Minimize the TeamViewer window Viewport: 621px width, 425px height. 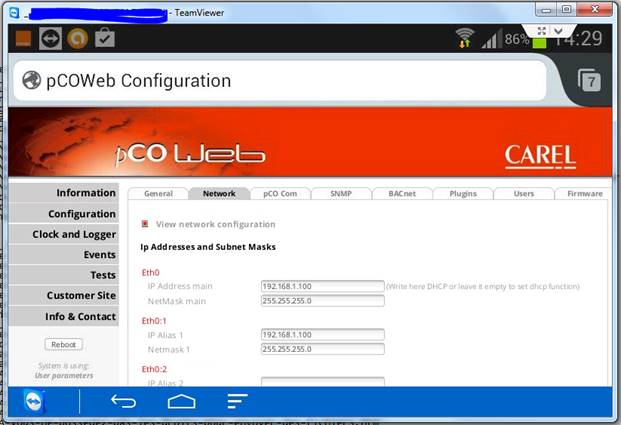coord(546,10)
